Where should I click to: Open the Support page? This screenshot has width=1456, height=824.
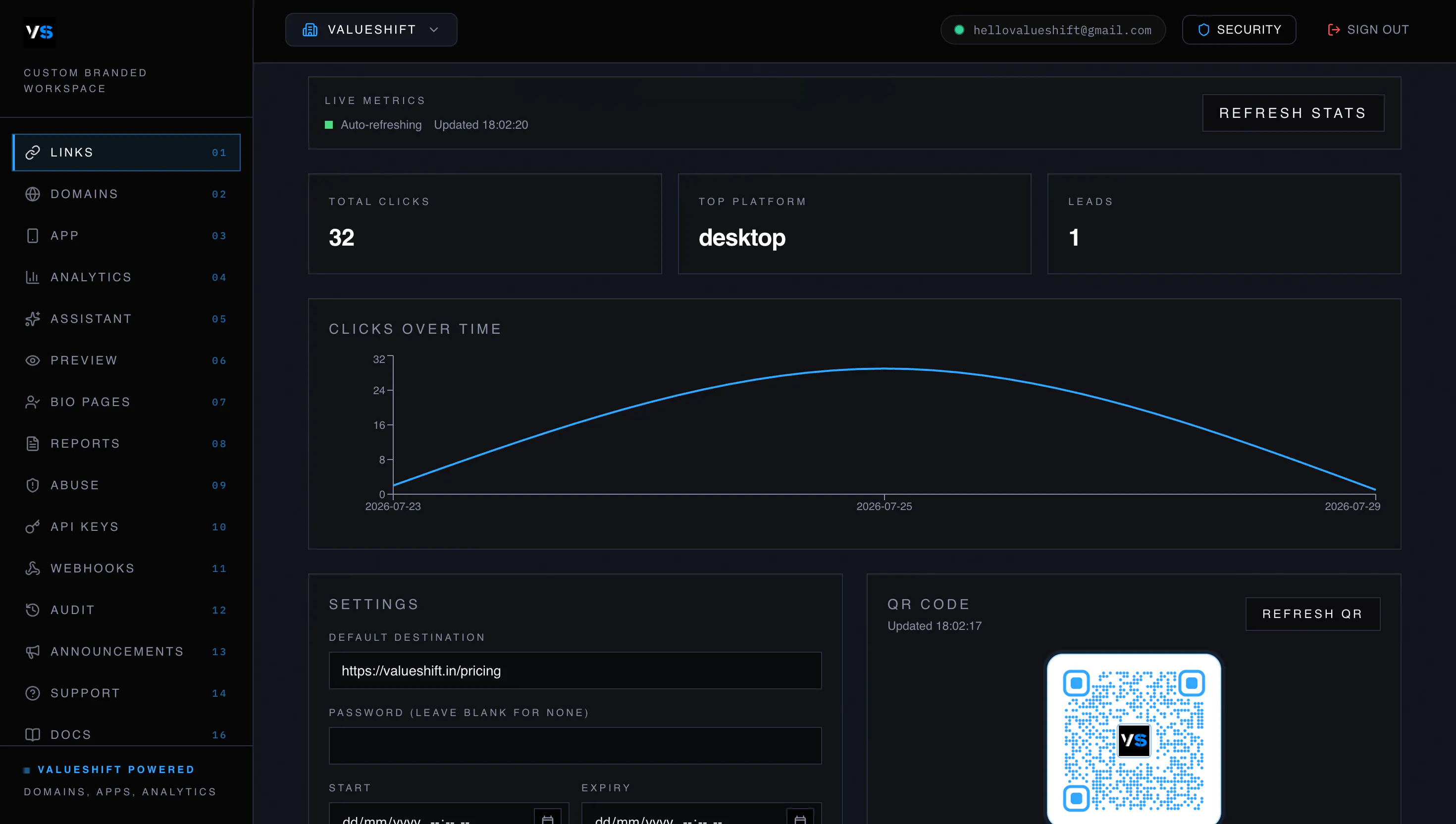pyautogui.click(x=126, y=693)
